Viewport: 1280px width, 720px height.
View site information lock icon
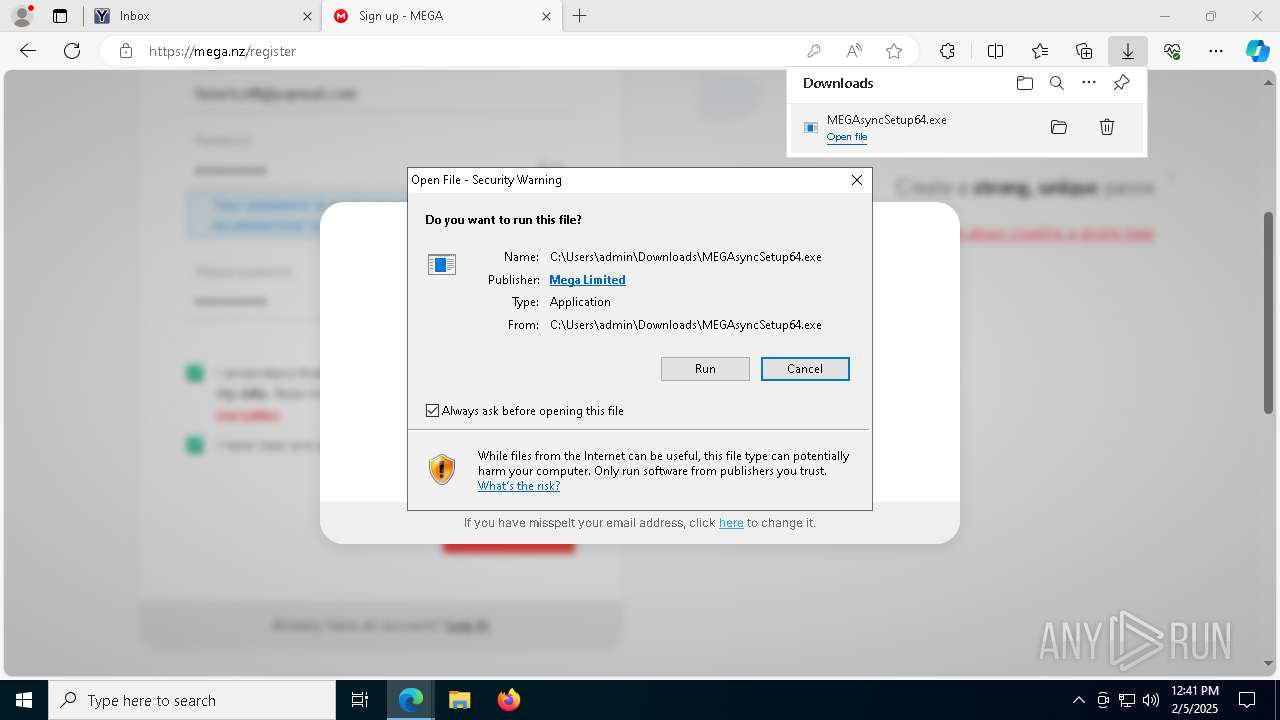click(x=126, y=51)
